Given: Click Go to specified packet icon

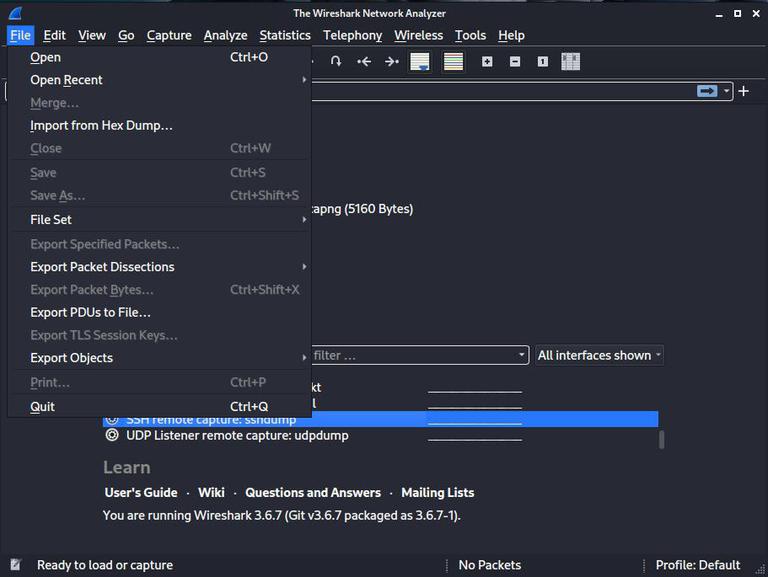Looking at the screenshot, I should 336,61.
